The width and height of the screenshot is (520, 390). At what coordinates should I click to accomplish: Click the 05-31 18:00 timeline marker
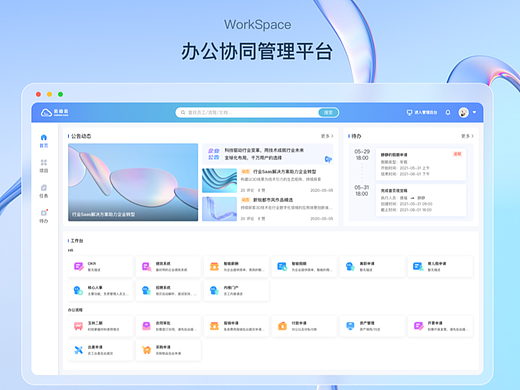point(362,191)
